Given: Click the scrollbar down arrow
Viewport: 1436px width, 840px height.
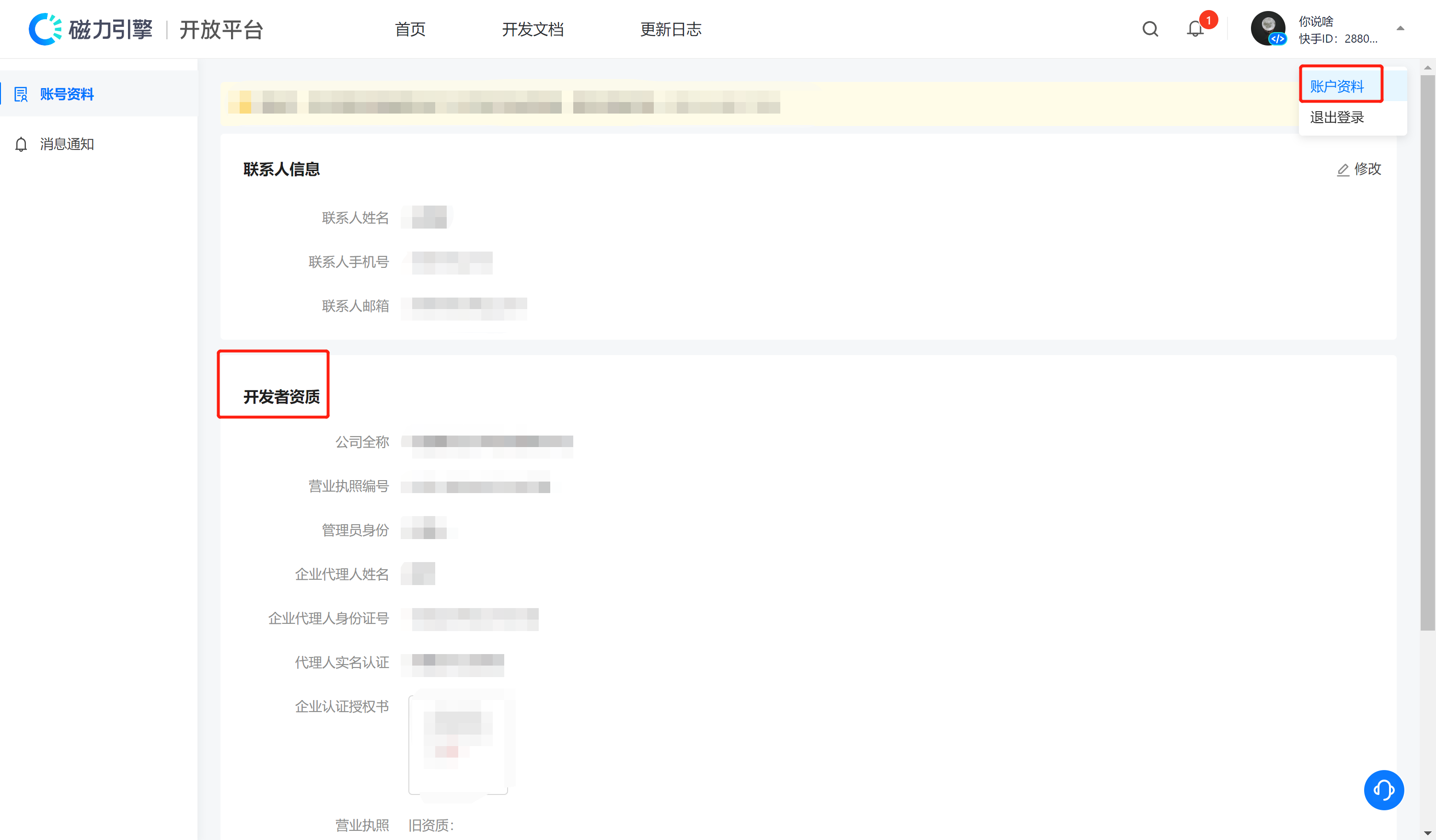Looking at the screenshot, I should click(1427, 833).
